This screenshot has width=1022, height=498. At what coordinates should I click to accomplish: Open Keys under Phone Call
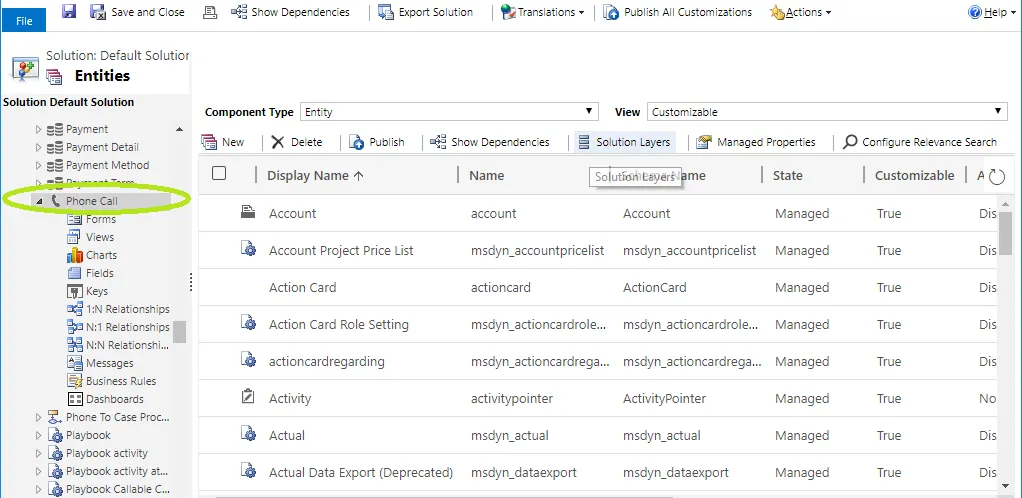pyautogui.click(x=96, y=291)
